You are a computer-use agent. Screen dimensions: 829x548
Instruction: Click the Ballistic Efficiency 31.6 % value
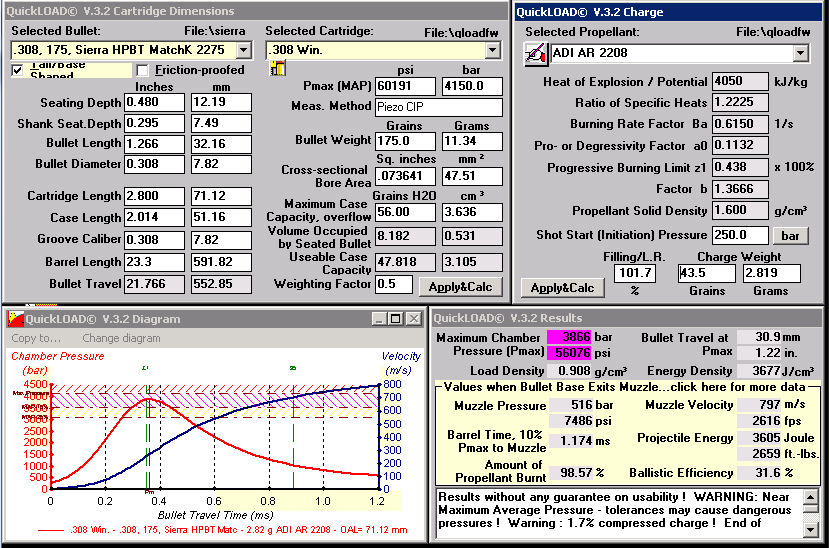coord(759,472)
